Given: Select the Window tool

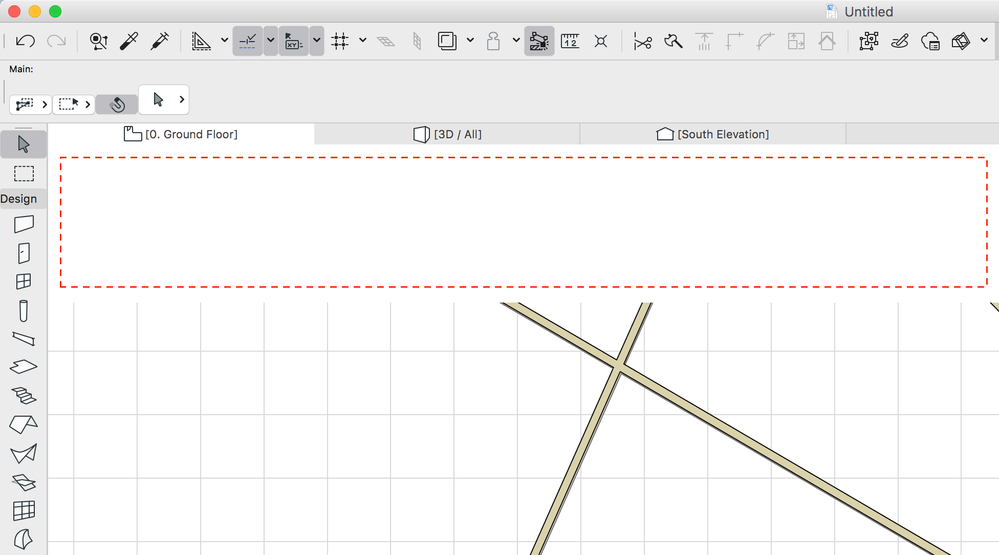Looking at the screenshot, I should 24,282.
